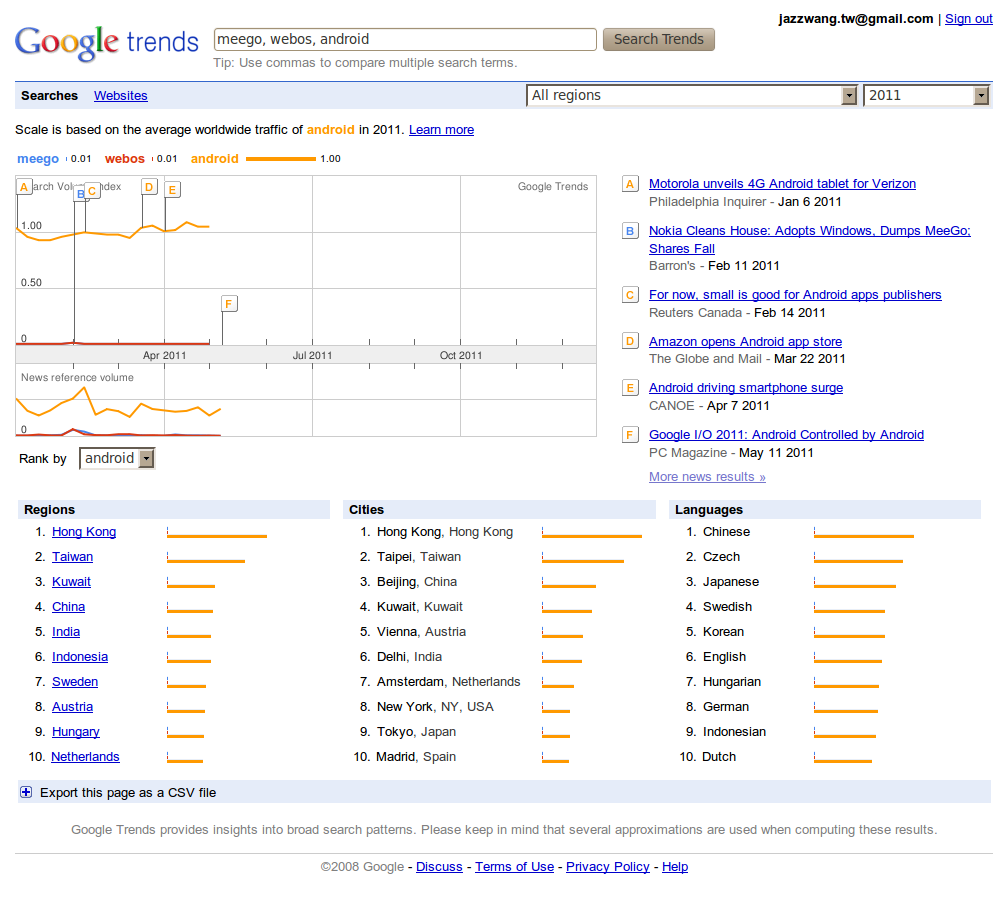The image size is (1008, 898).
Task: Open Android driving smartphone surge link
Action: tap(746, 388)
